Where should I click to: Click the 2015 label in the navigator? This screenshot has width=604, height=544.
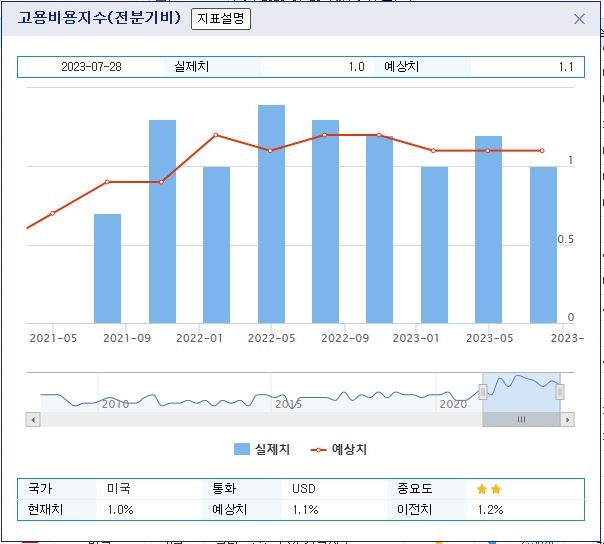pyautogui.click(x=289, y=404)
